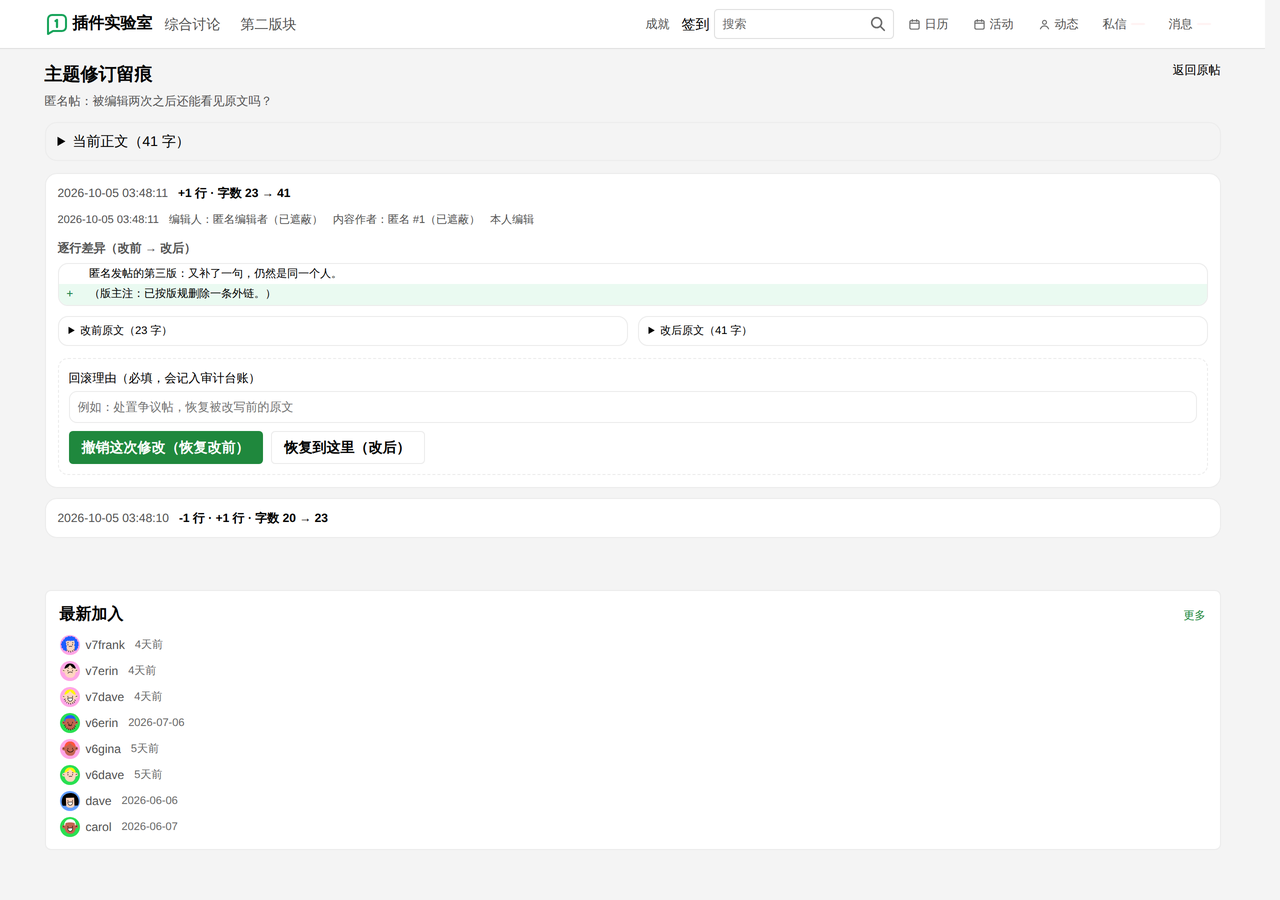Open v7erin's avatar
The width and height of the screenshot is (1280, 900).
click(x=70, y=671)
